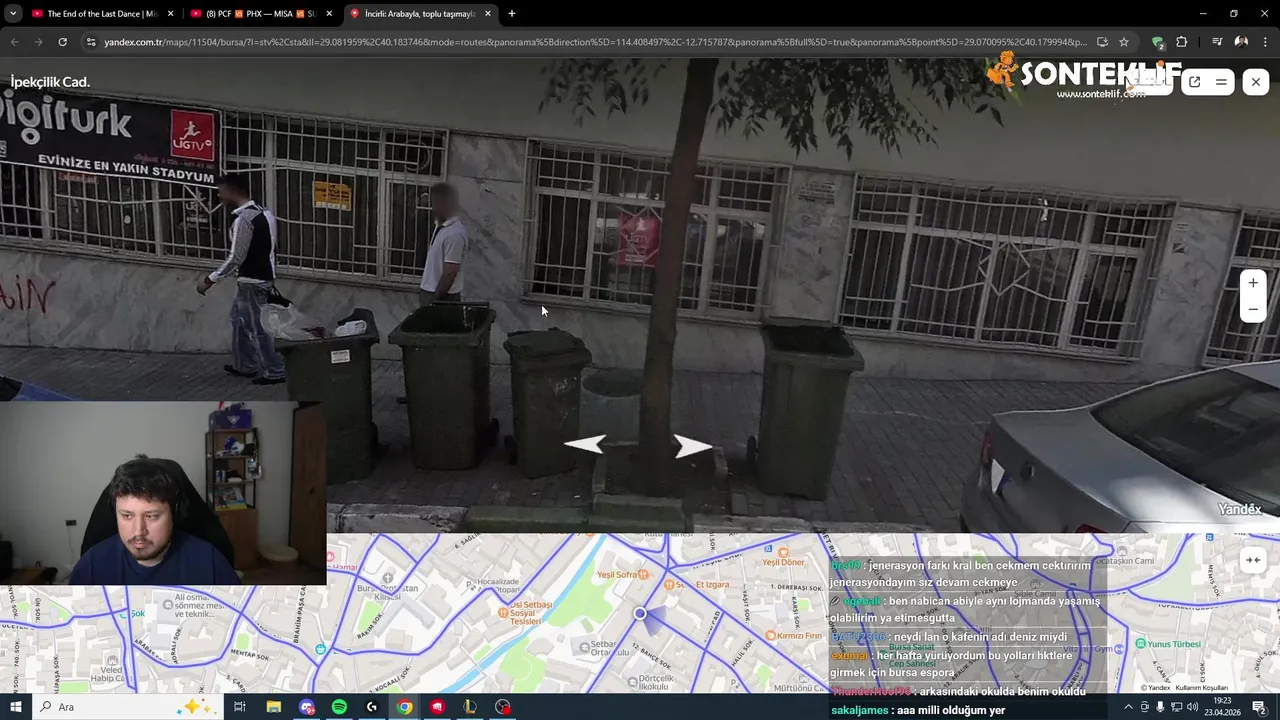Show hidden system tray icons
Image resolution: width=1280 pixels, height=720 pixels.
[1129, 707]
